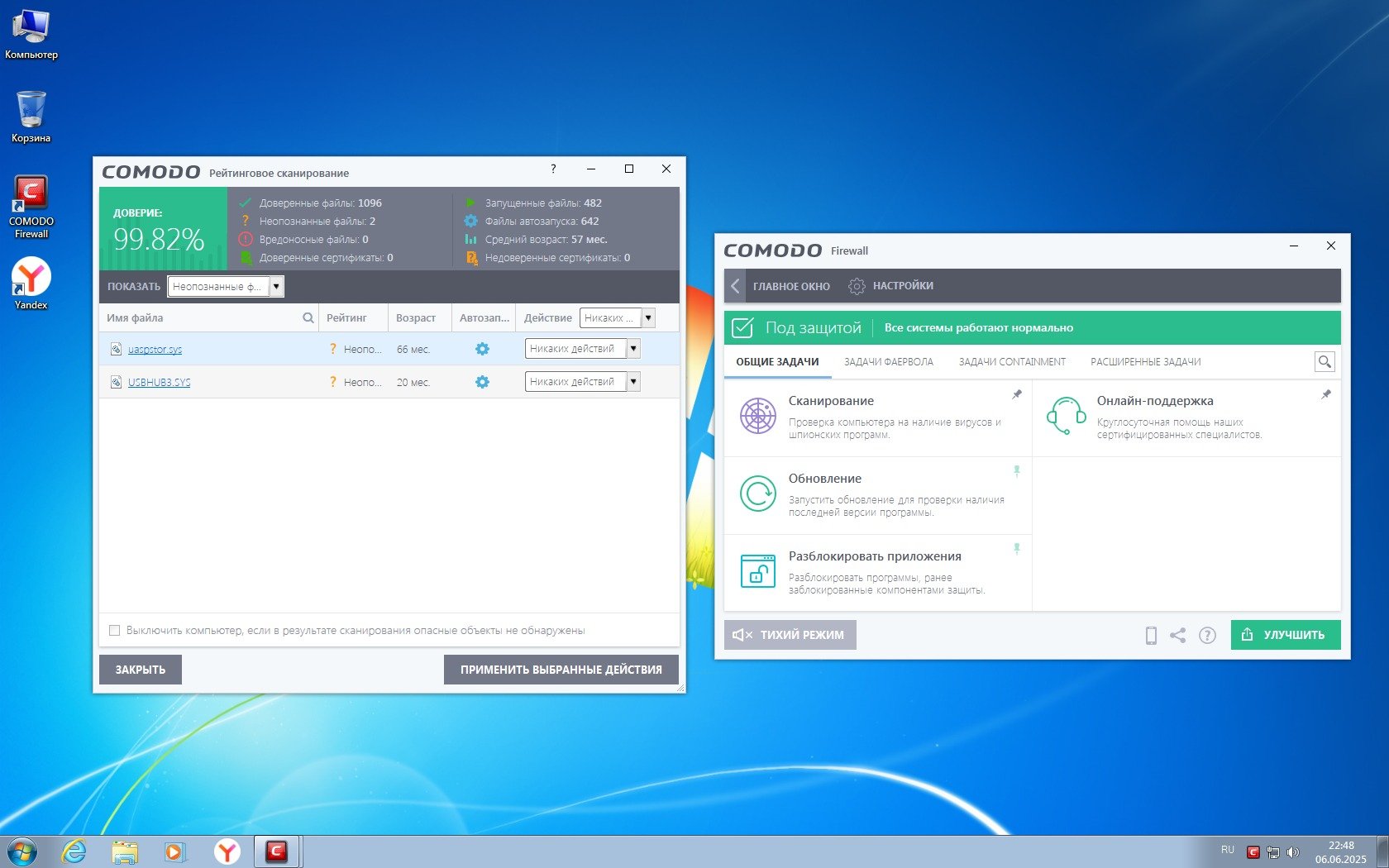
Task: Open action dropdown for USBHUB3.SYS
Action: [633, 382]
